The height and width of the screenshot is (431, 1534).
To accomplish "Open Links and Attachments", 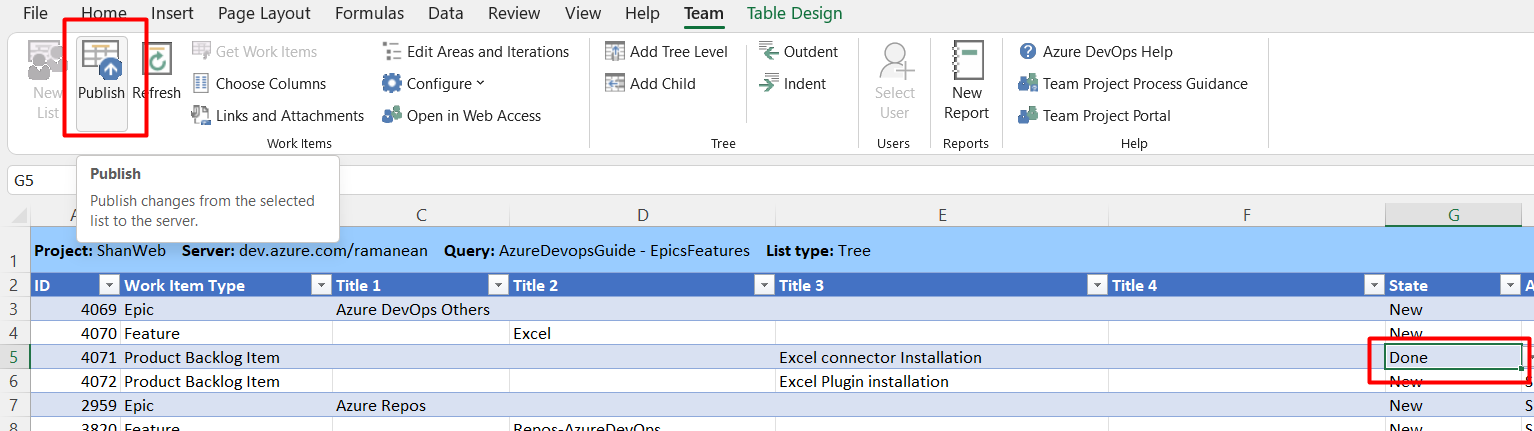I will (x=278, y=115).
